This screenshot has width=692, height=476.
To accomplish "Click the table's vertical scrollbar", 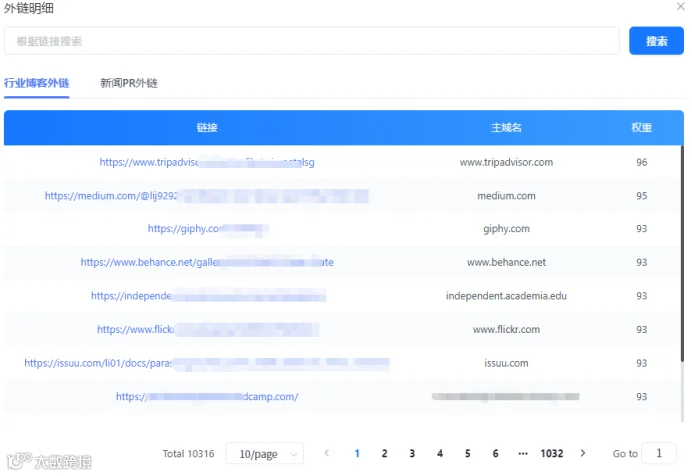I will point(682,254).
